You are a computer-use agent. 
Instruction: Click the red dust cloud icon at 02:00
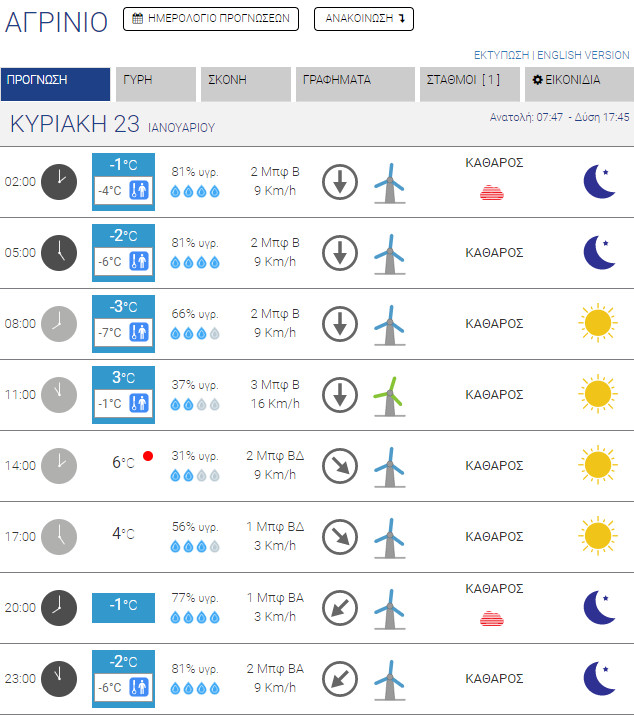coord(494,192)
